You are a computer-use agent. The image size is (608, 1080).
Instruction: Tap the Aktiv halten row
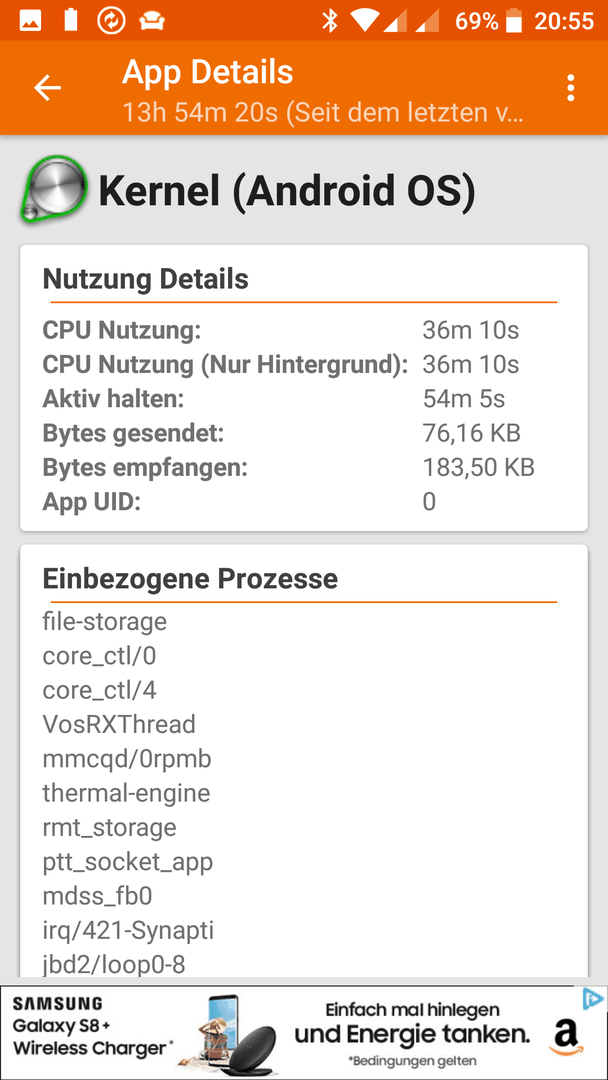304,398
